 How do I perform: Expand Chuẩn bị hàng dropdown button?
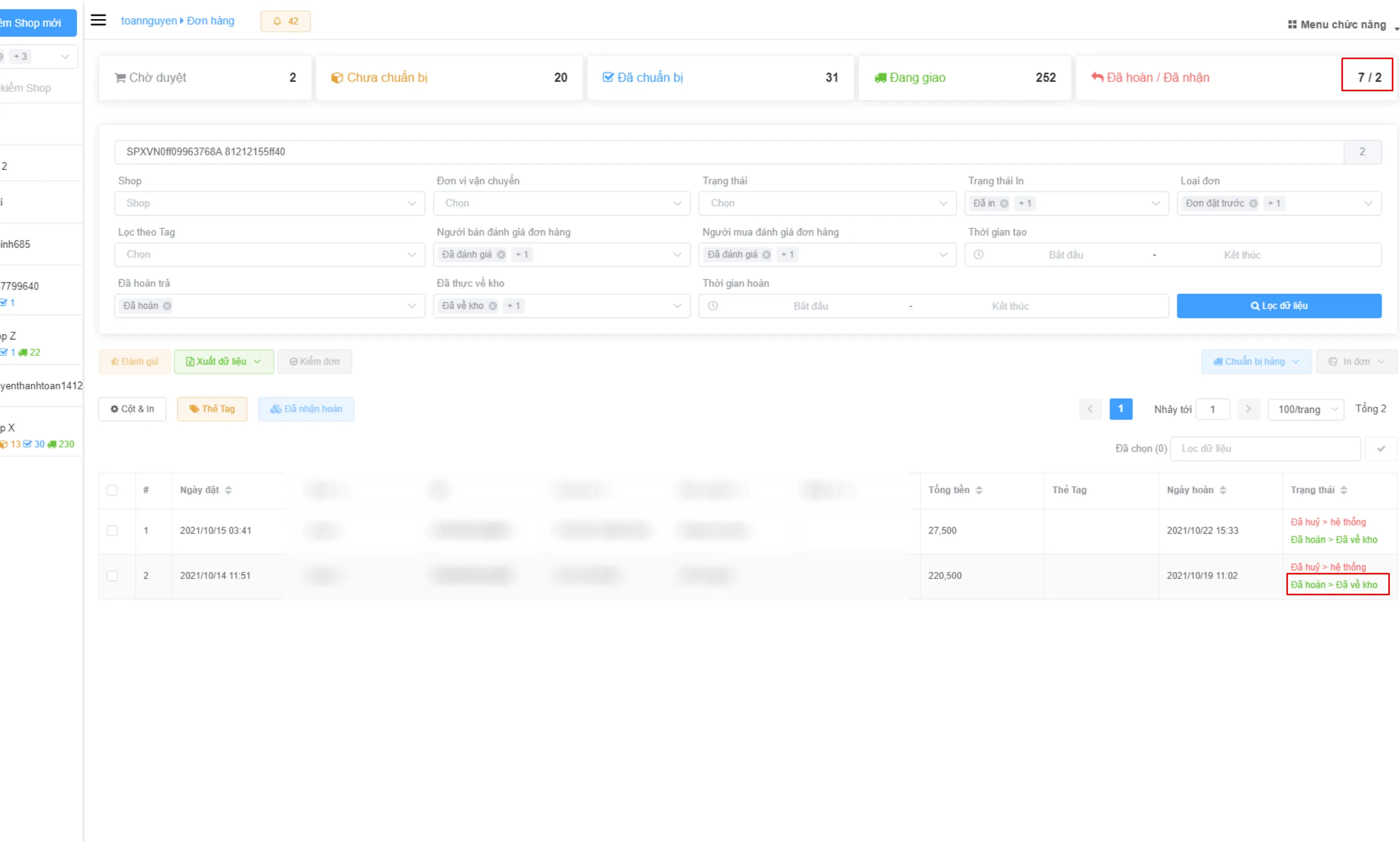coord(1256,362)
